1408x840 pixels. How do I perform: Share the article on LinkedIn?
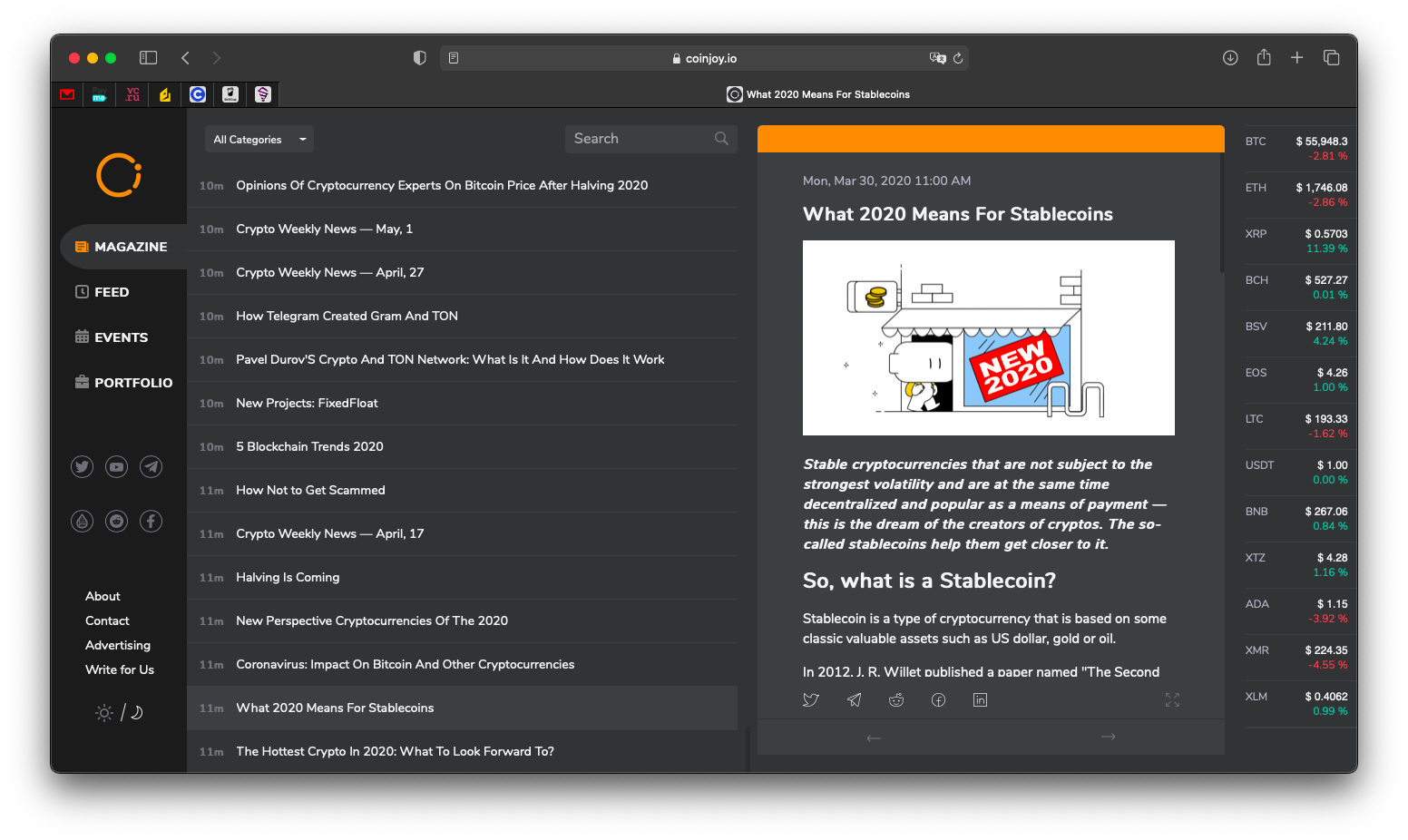pyautogui.click(x=980, y=700)
